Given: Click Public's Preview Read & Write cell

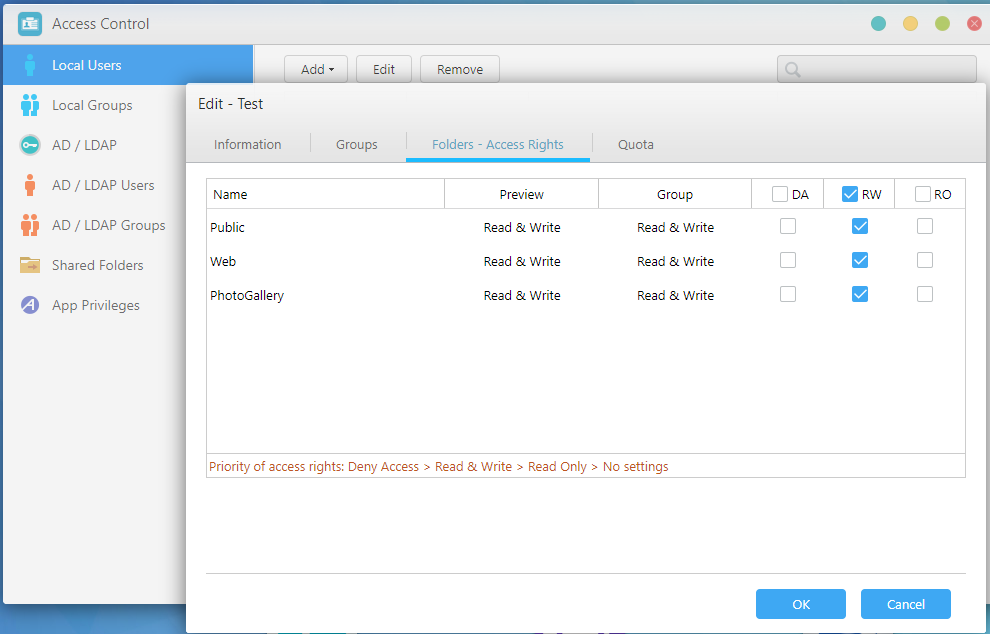Looking at the screenshot, I should (522, 227).
